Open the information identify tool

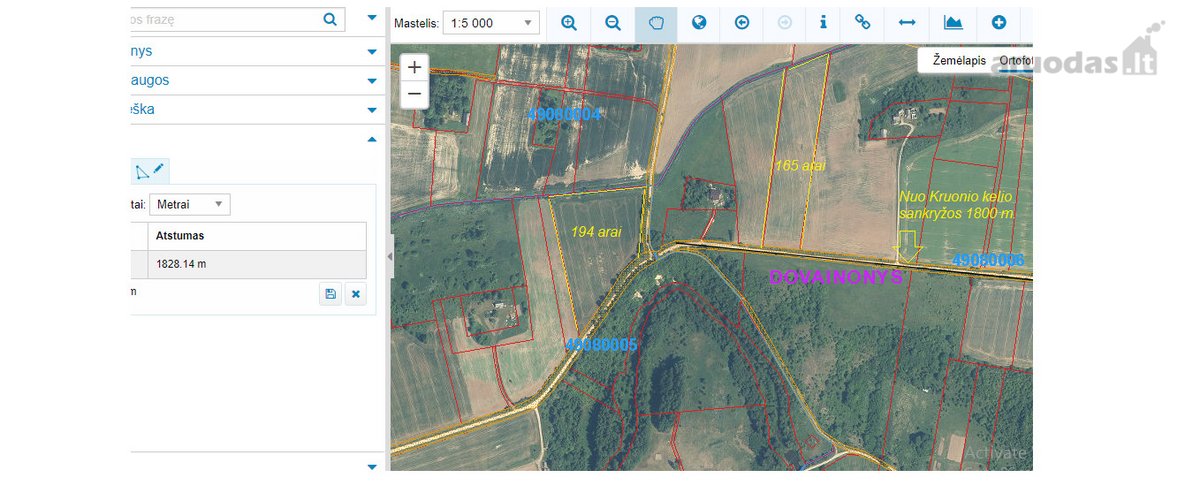pos(823,23)
